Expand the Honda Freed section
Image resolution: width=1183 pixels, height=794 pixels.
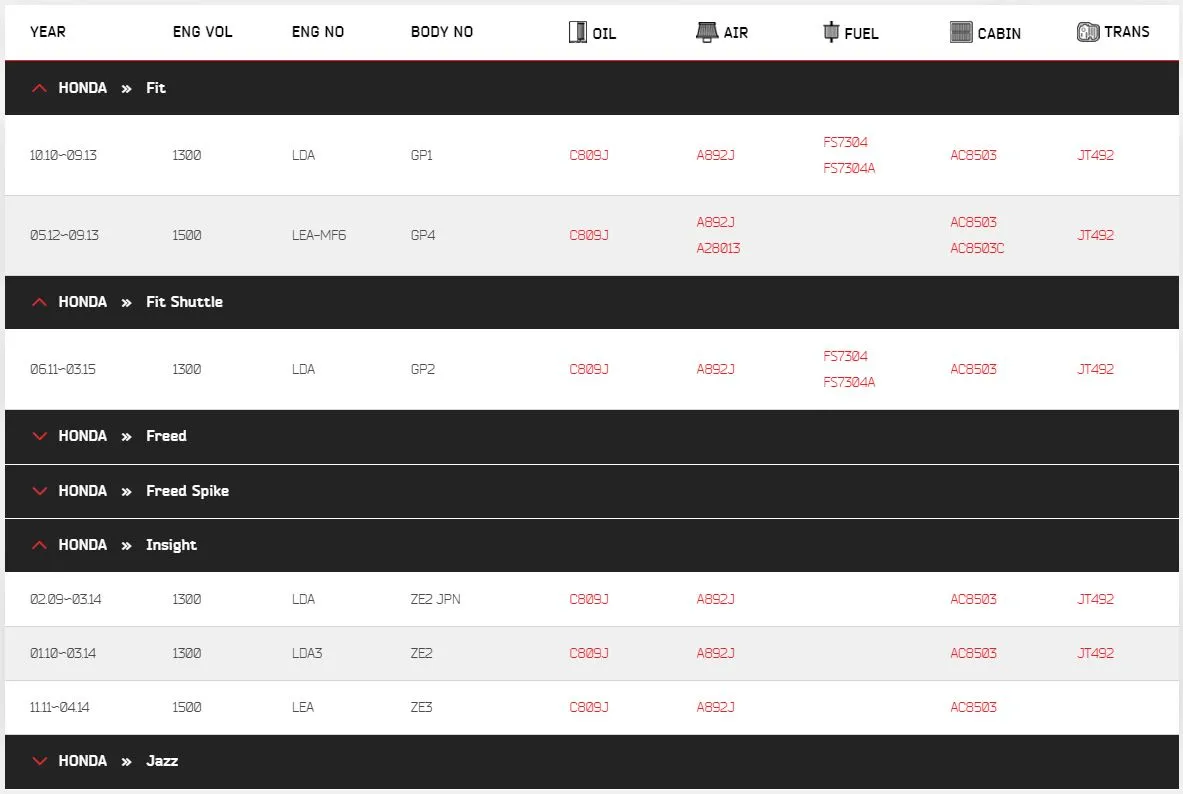point(40,436)
